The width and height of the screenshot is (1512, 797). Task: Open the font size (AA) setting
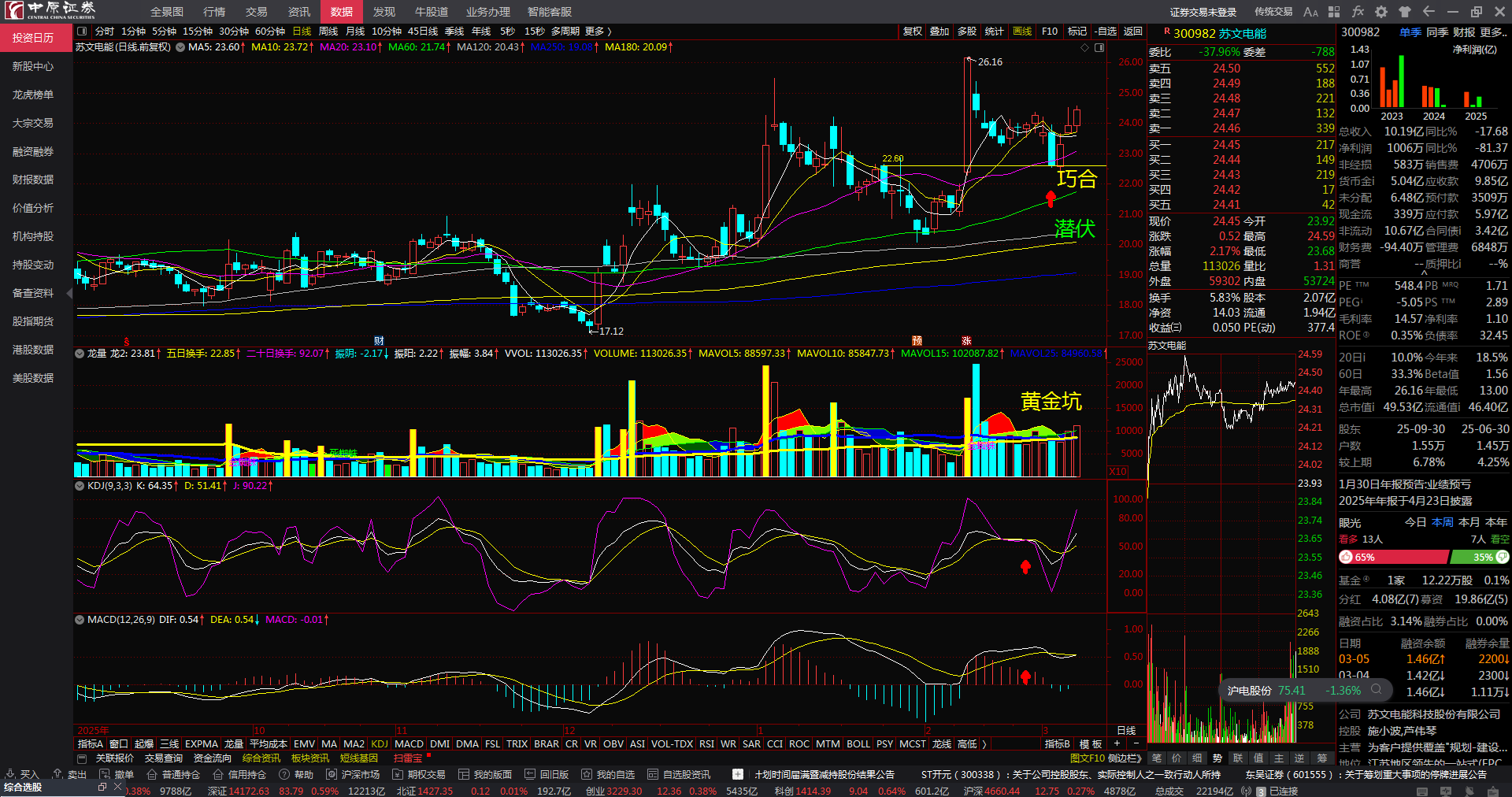click(x=1310, y=12)
